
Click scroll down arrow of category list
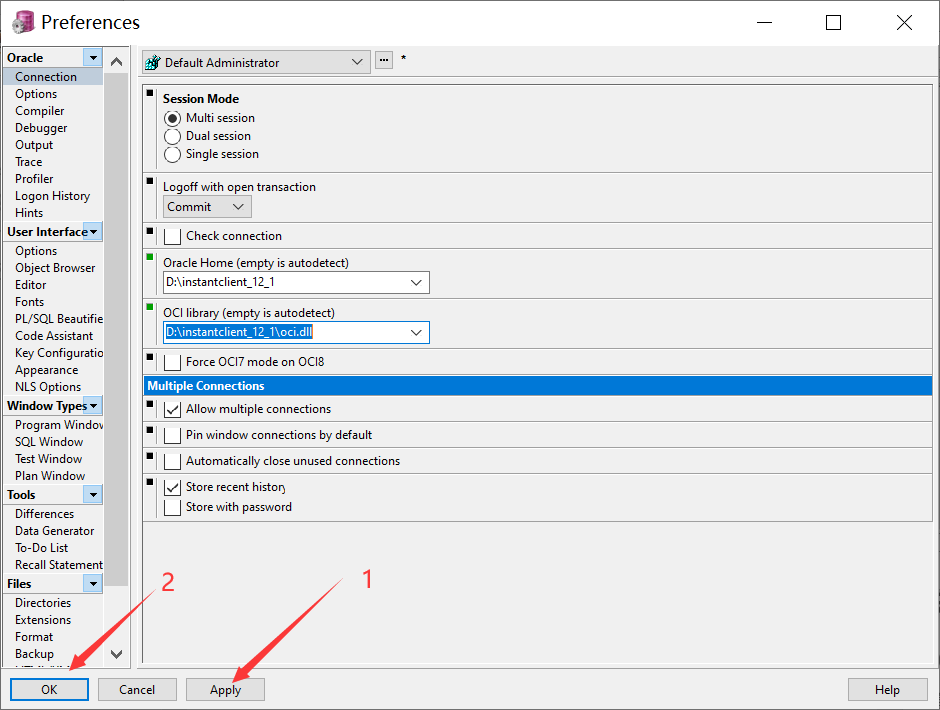[x=117, y=654]
